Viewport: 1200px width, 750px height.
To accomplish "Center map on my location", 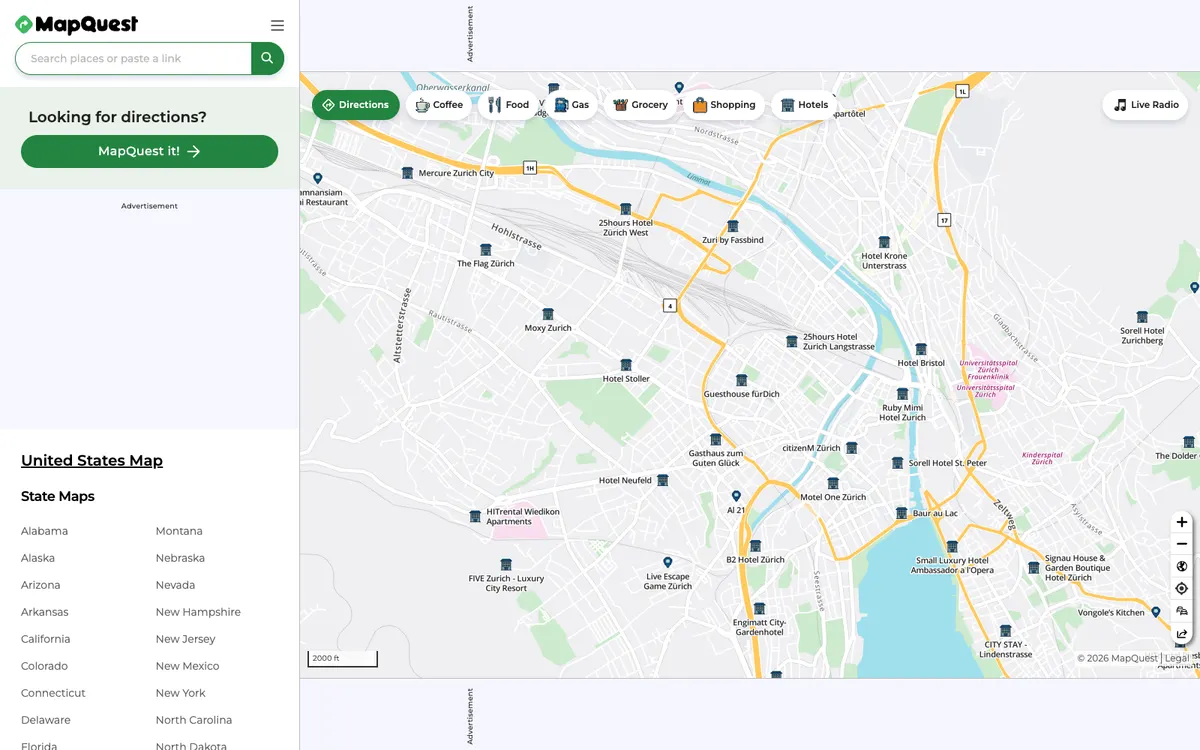I will tap(1182, 588).
